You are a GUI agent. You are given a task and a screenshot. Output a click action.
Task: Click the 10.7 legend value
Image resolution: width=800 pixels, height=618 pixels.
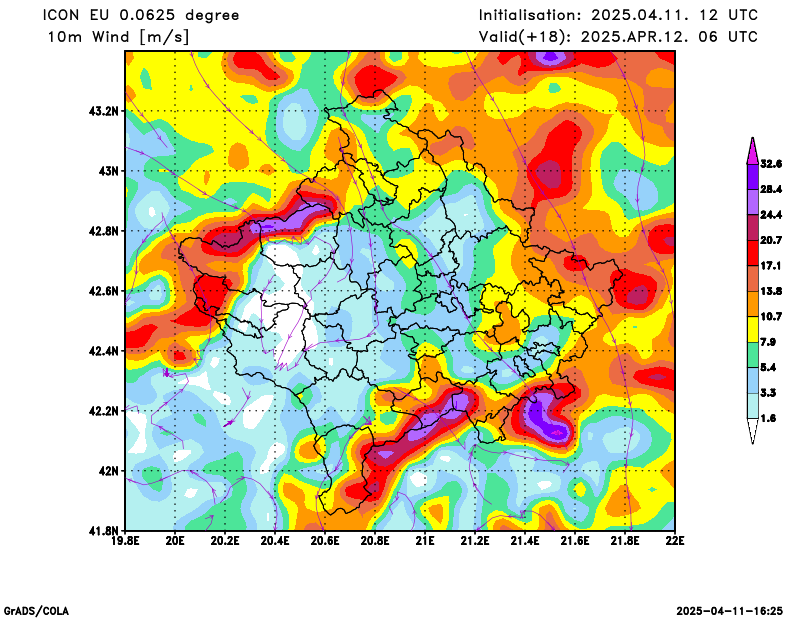(x=771, y=317)
